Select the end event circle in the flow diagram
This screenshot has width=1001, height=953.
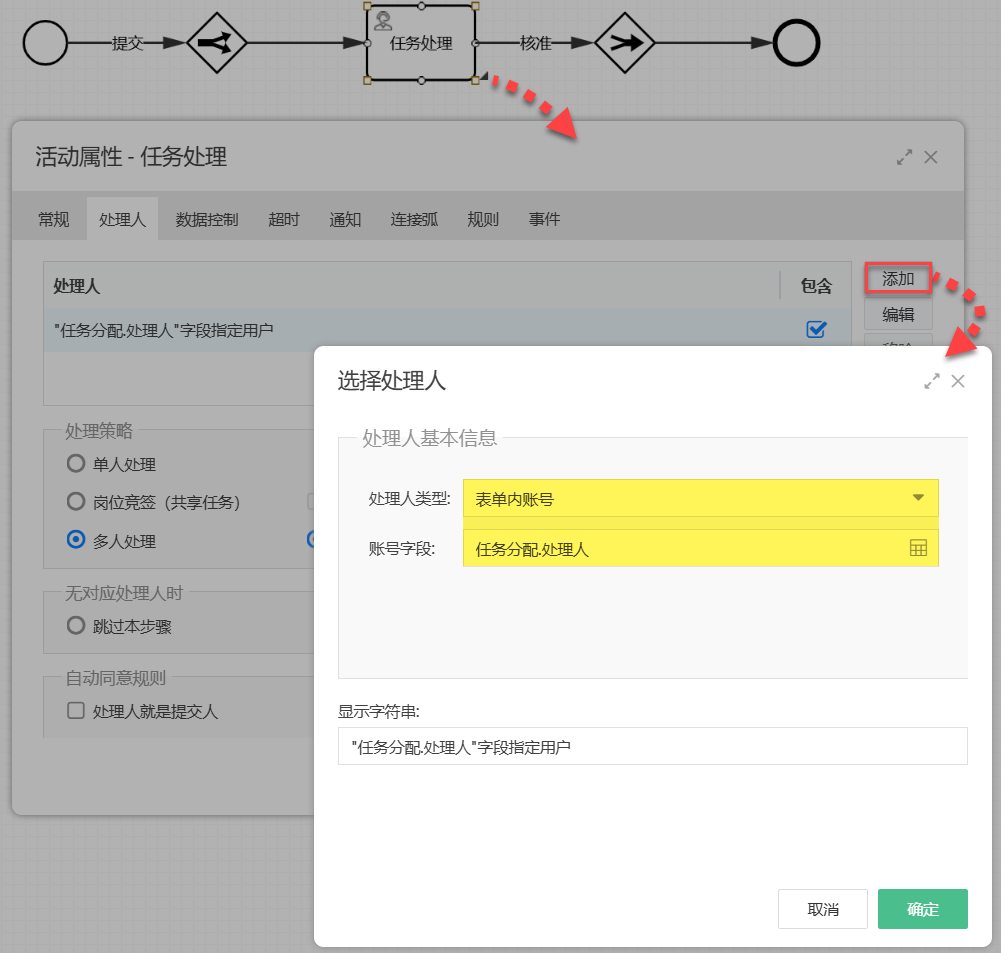coord(798,43)
